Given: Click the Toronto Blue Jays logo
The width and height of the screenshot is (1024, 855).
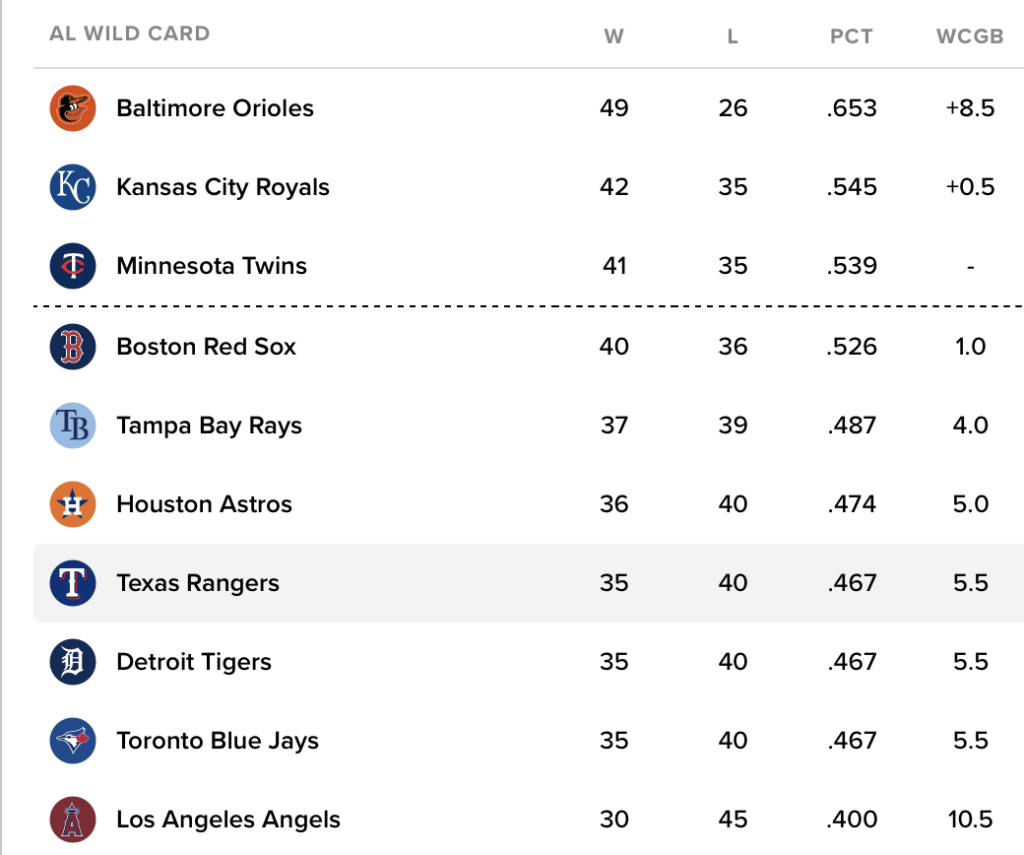Looking at the screenshot, I should [72, 741].
